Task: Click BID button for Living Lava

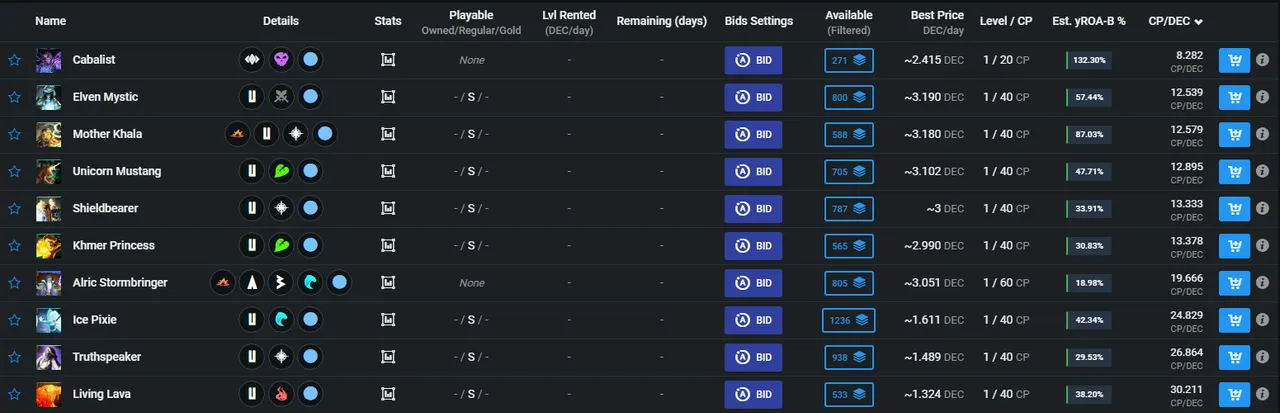Action: point(753,394)
